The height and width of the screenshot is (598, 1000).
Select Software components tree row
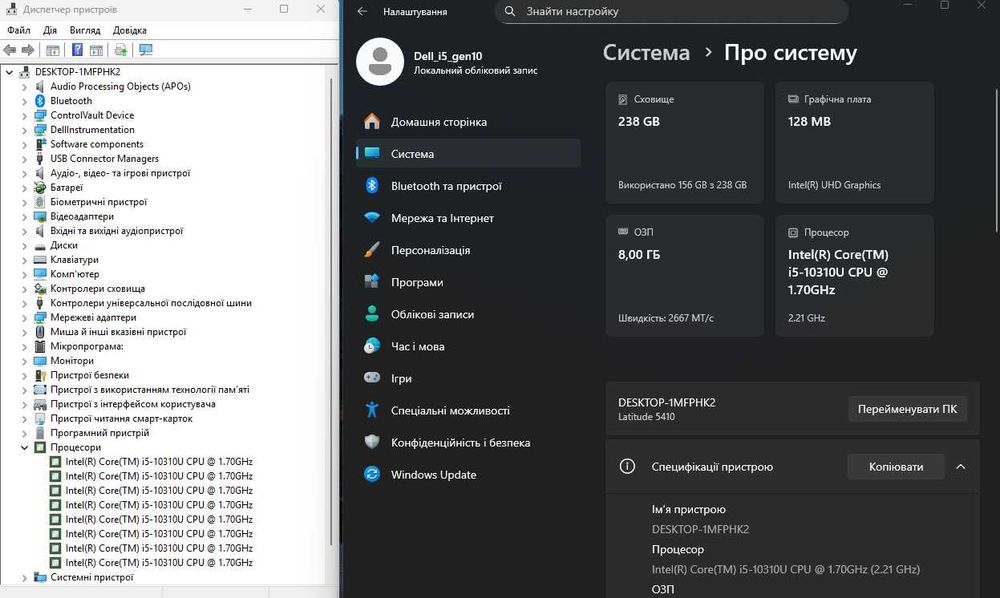coord(97,144)
